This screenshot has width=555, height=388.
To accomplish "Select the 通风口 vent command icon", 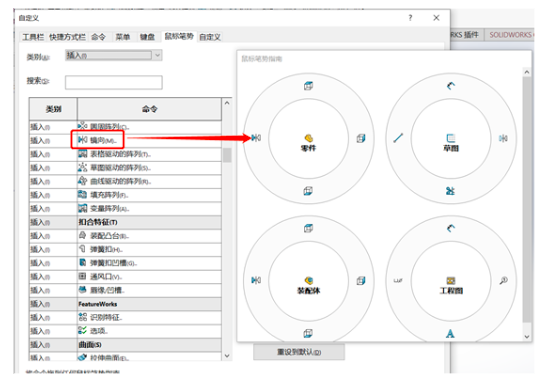I will (82, 276).
